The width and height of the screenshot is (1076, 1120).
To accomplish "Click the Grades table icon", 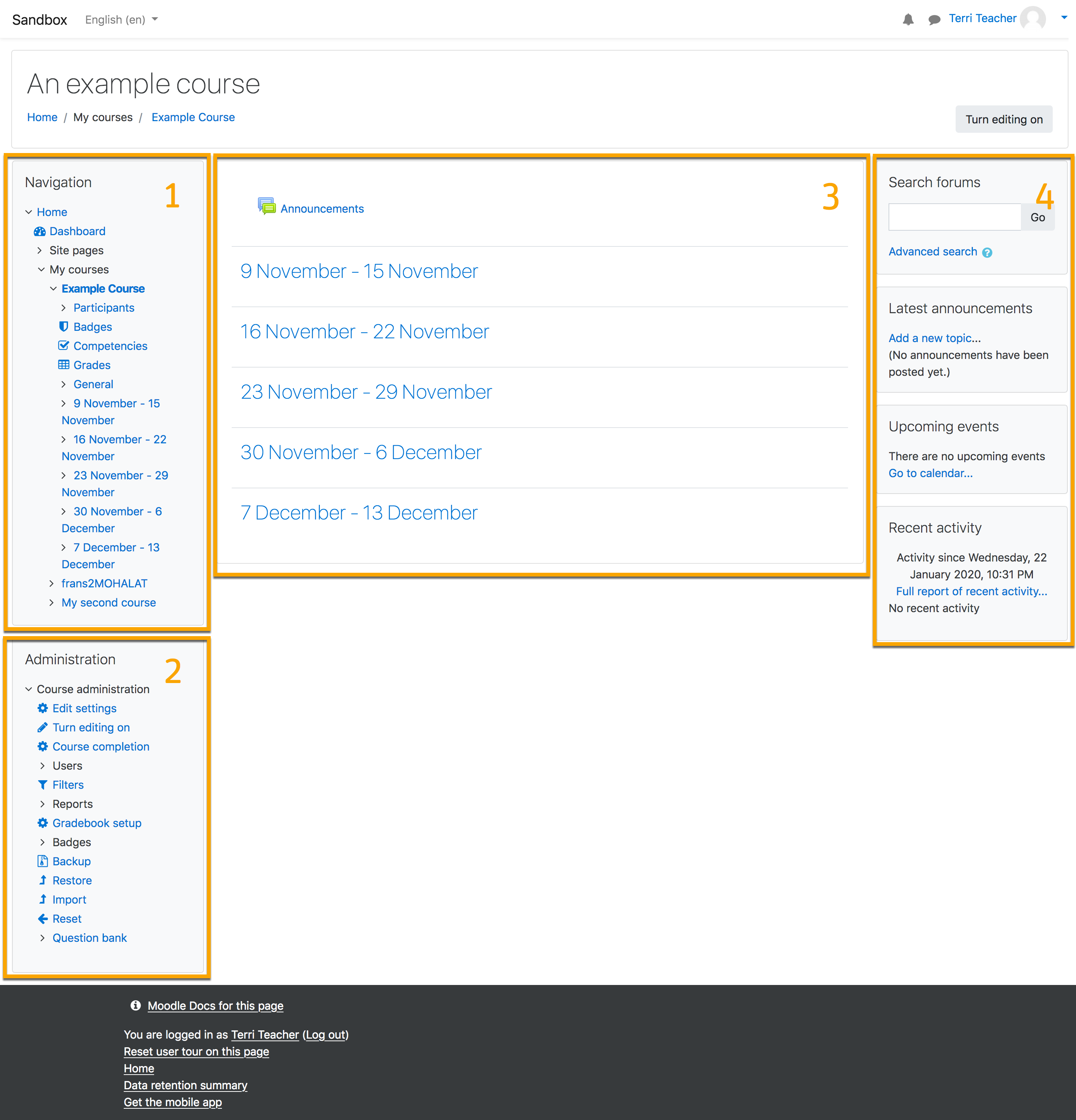I will [63, 365].
